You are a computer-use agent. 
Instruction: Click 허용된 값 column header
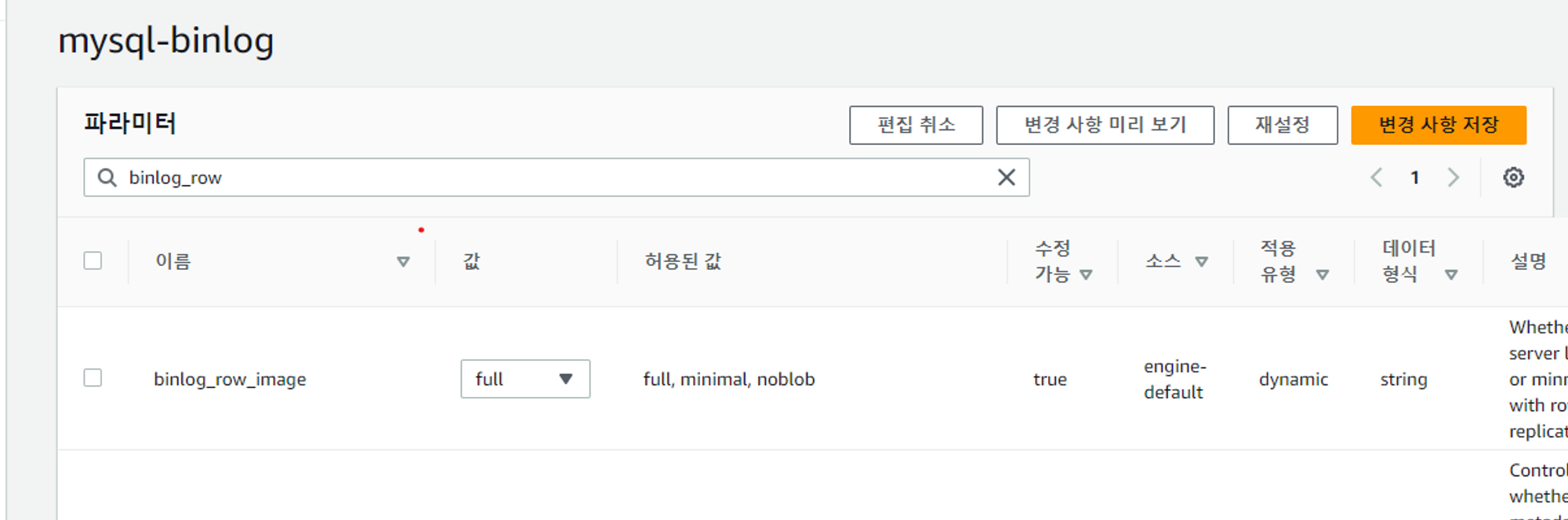tap(683, 261)
